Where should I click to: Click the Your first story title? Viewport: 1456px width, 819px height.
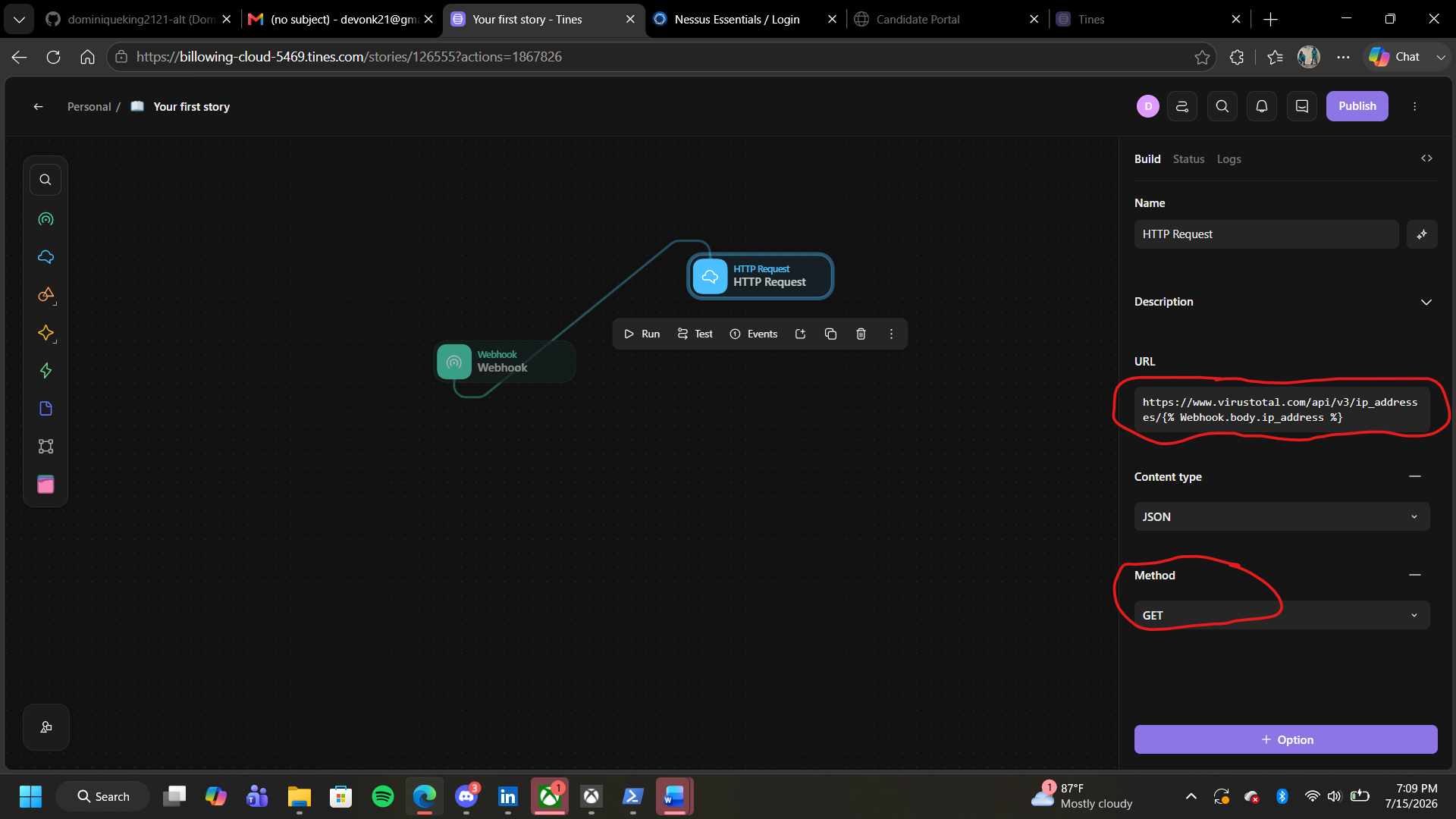click(x=191, y=107)
